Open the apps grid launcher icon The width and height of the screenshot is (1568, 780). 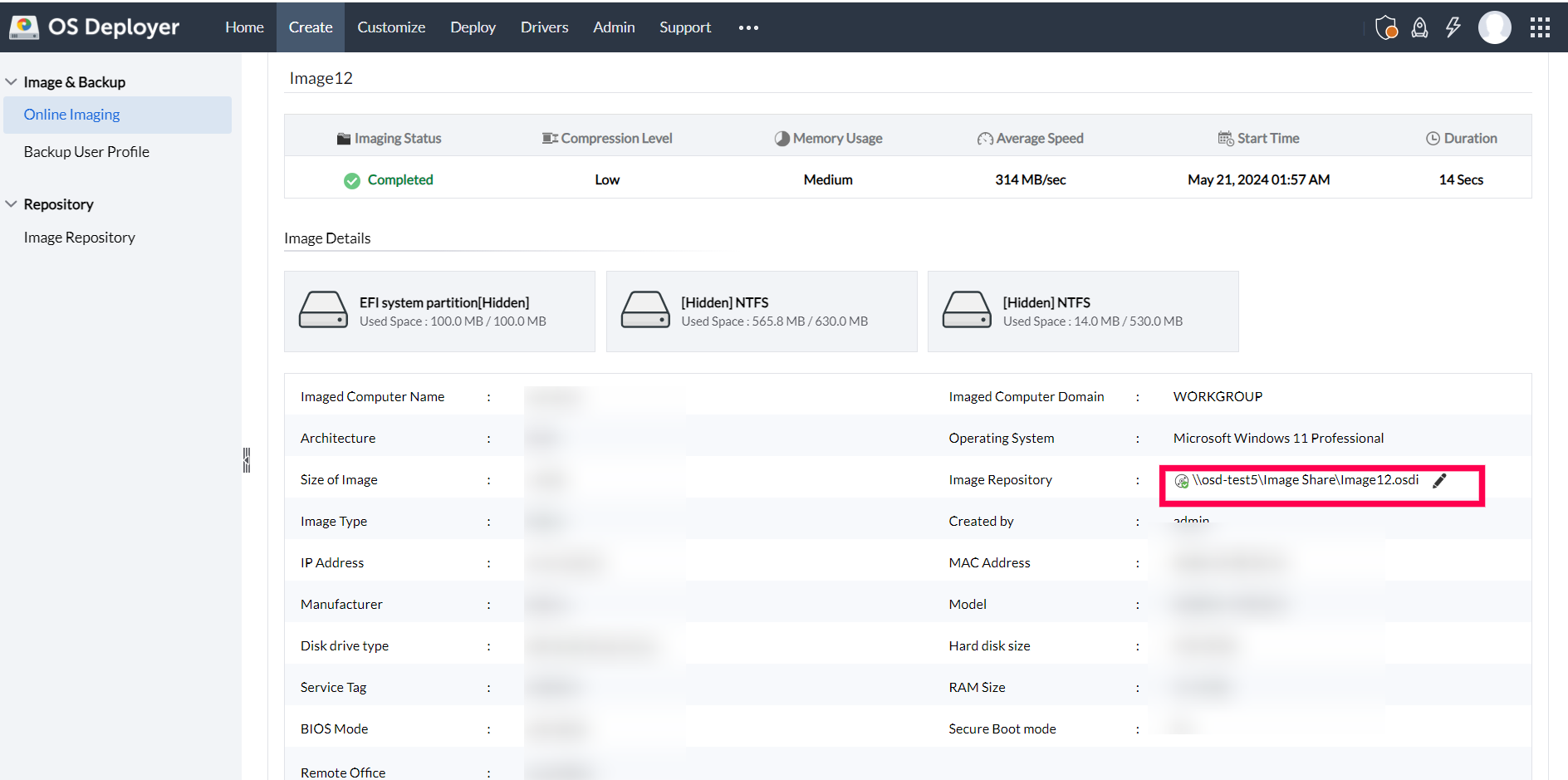[x=1540, y=27]
